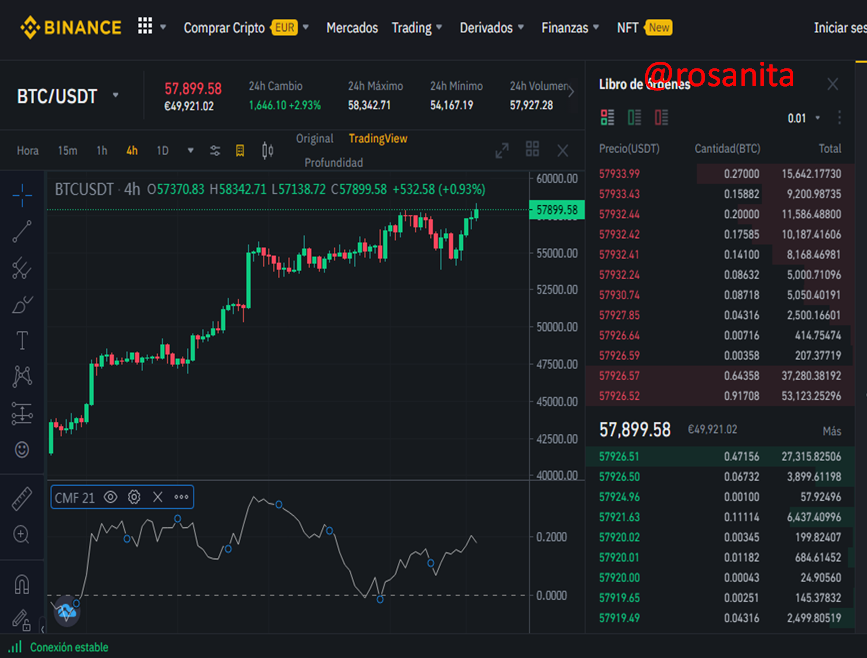Click the Conexión estable status
Image resolution: width=867 pixels, height=658 pixels.
pos(69,647)
